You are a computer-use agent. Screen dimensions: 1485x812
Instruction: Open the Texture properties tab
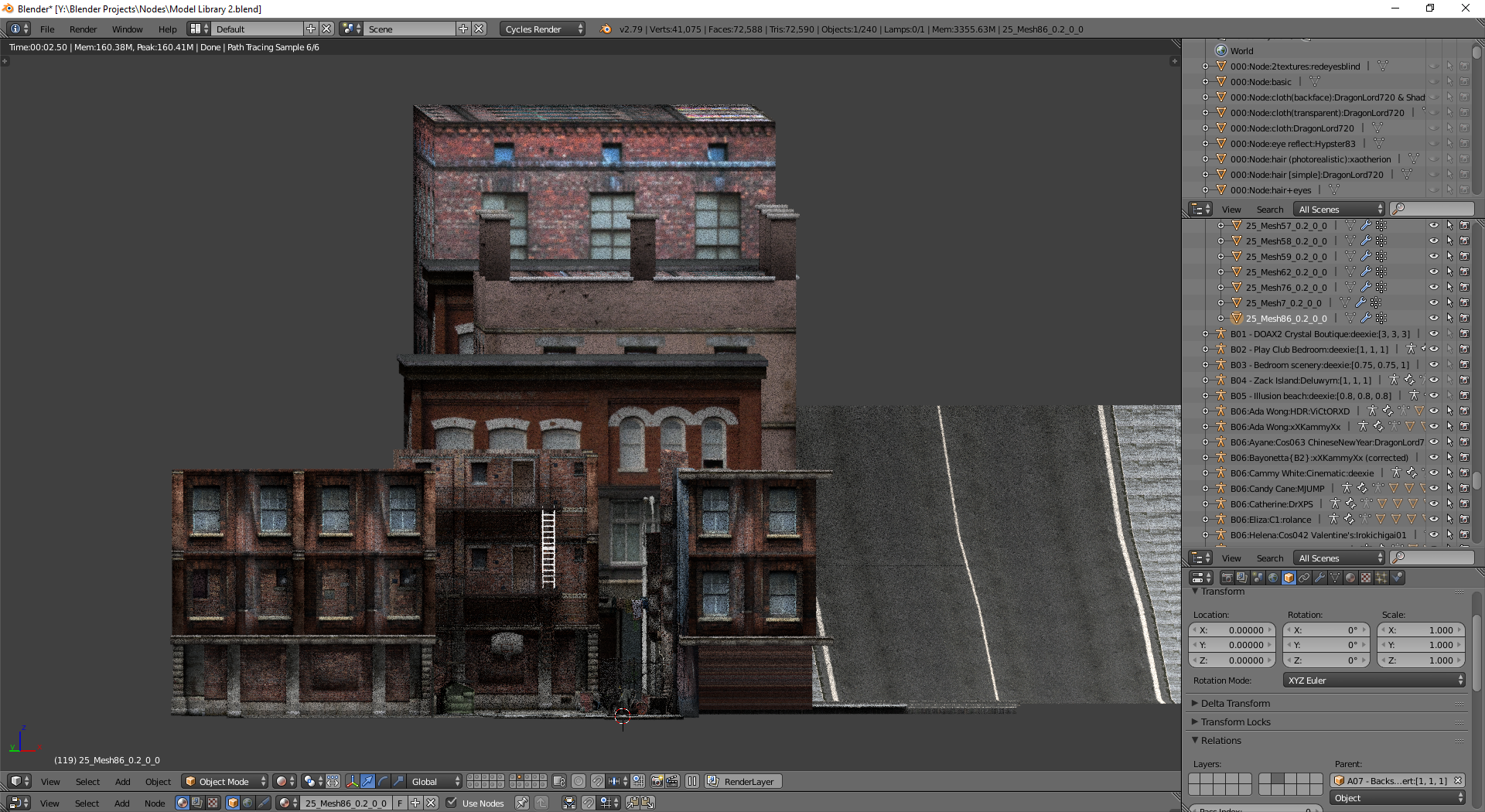click(x=1366, y=578)
